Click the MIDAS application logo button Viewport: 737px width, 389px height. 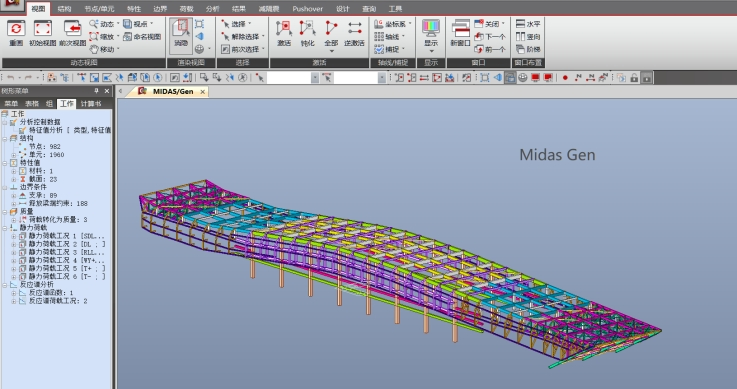point(11,5)
